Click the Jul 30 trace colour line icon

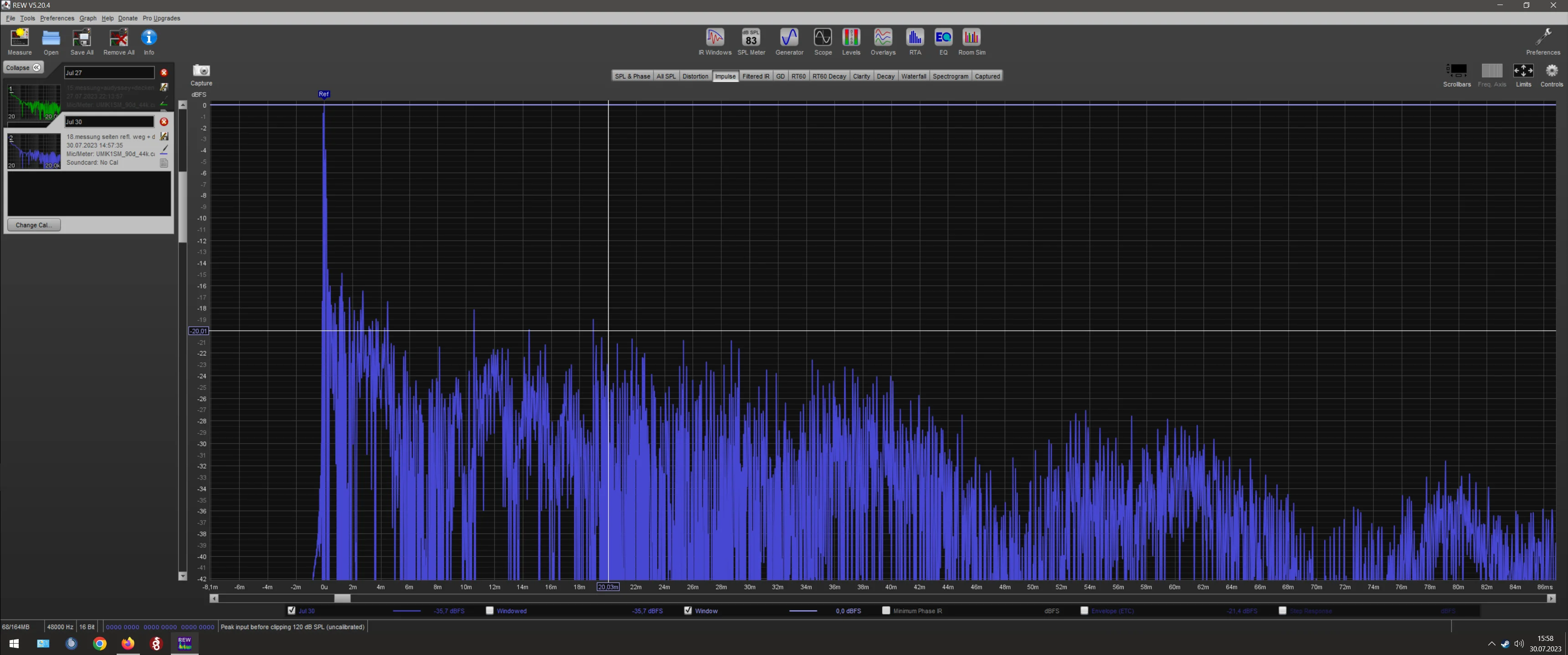[x=164, y=150]
